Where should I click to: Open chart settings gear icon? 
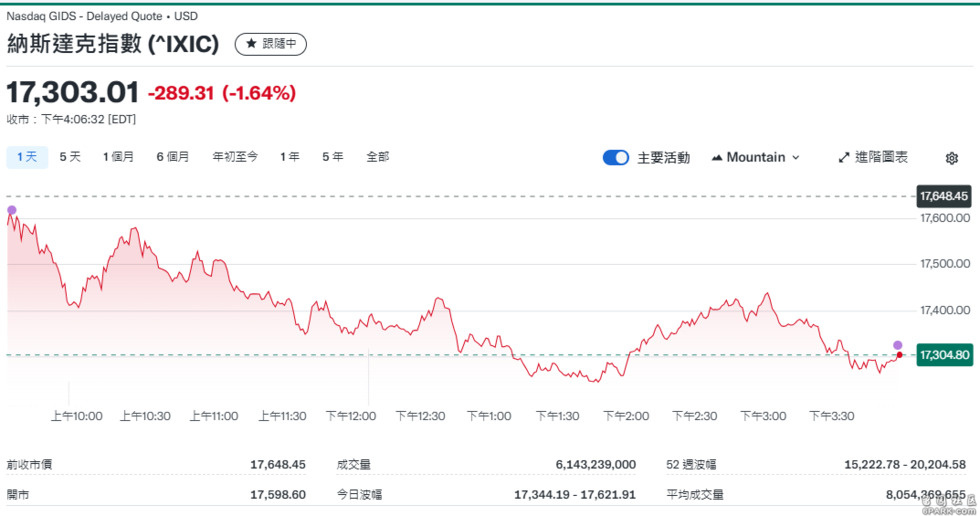951,158
